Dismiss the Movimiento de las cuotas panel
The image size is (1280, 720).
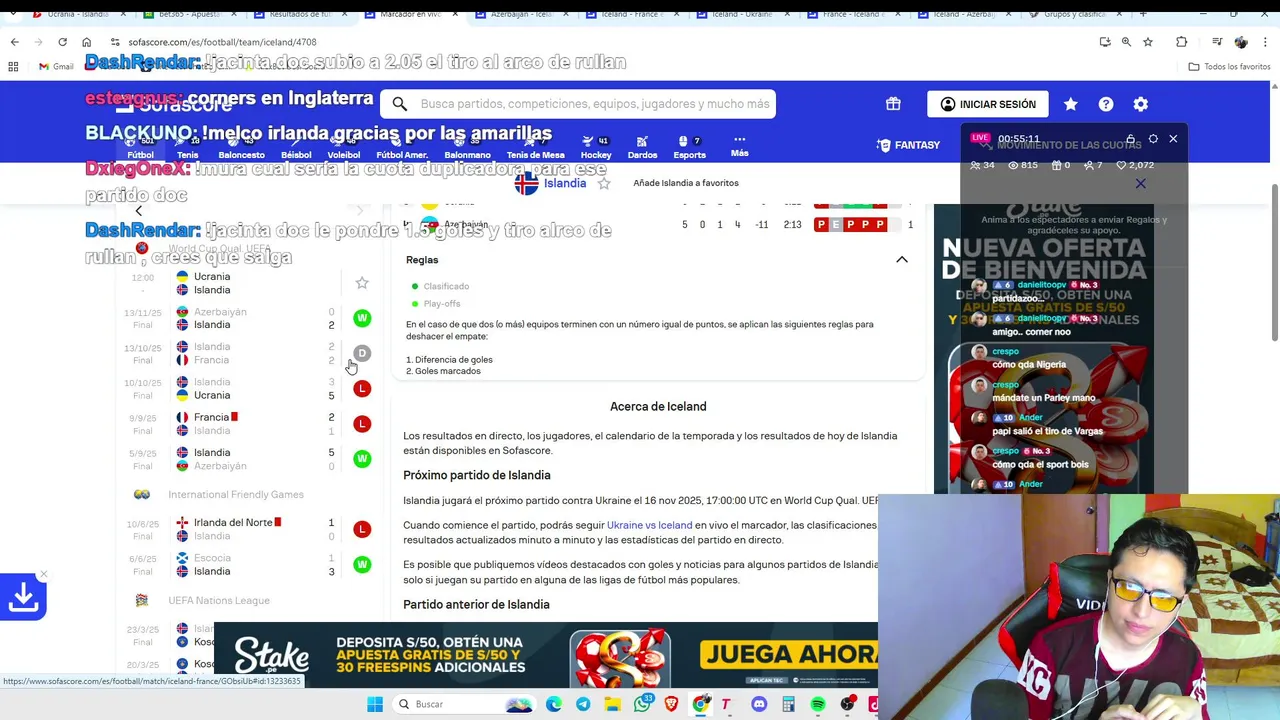tap(1140, 184)
